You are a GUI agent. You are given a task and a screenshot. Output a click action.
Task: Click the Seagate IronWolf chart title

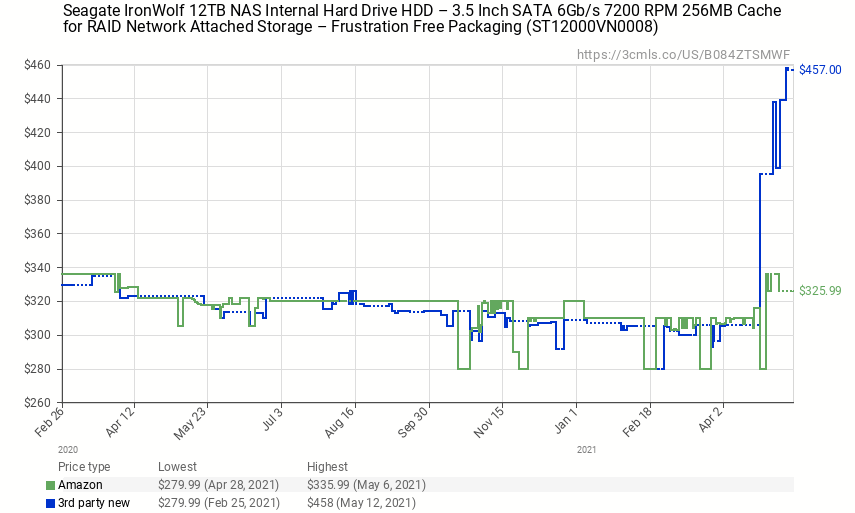pyautogui.click(x=422, y=19)
